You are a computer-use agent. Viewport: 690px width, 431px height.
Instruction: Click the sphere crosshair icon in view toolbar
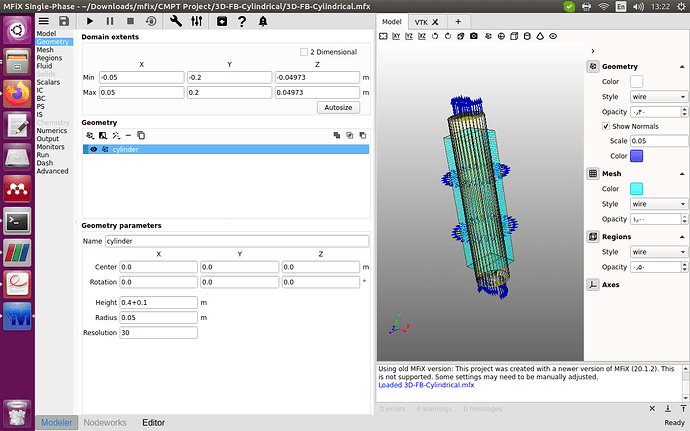pos(501,36)
